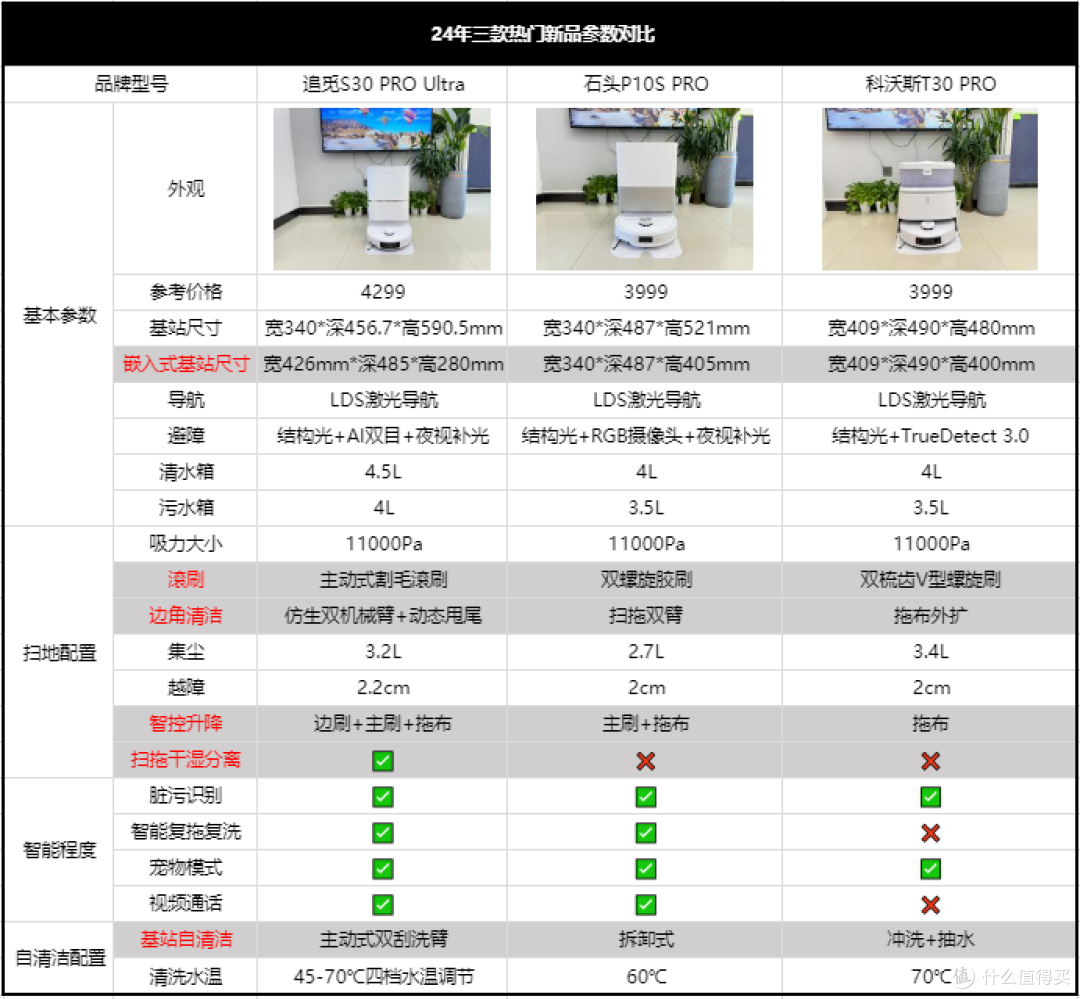Select the 石头P10S PRO column header
Screen dimensions: 1080x999
[645, 84]
